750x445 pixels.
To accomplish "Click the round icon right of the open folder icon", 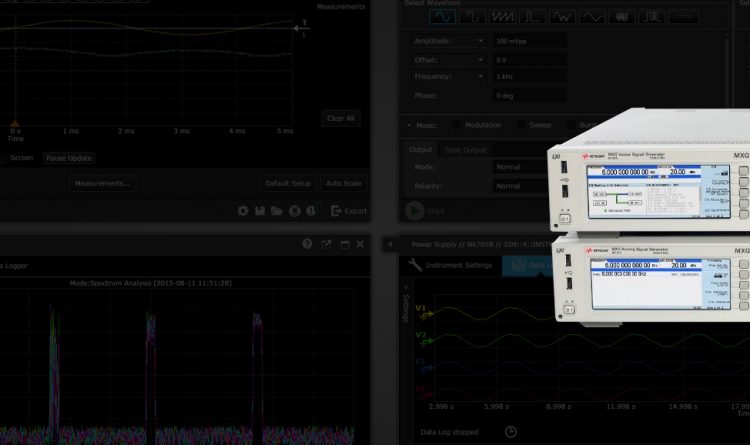I will (x=295, y=211).
